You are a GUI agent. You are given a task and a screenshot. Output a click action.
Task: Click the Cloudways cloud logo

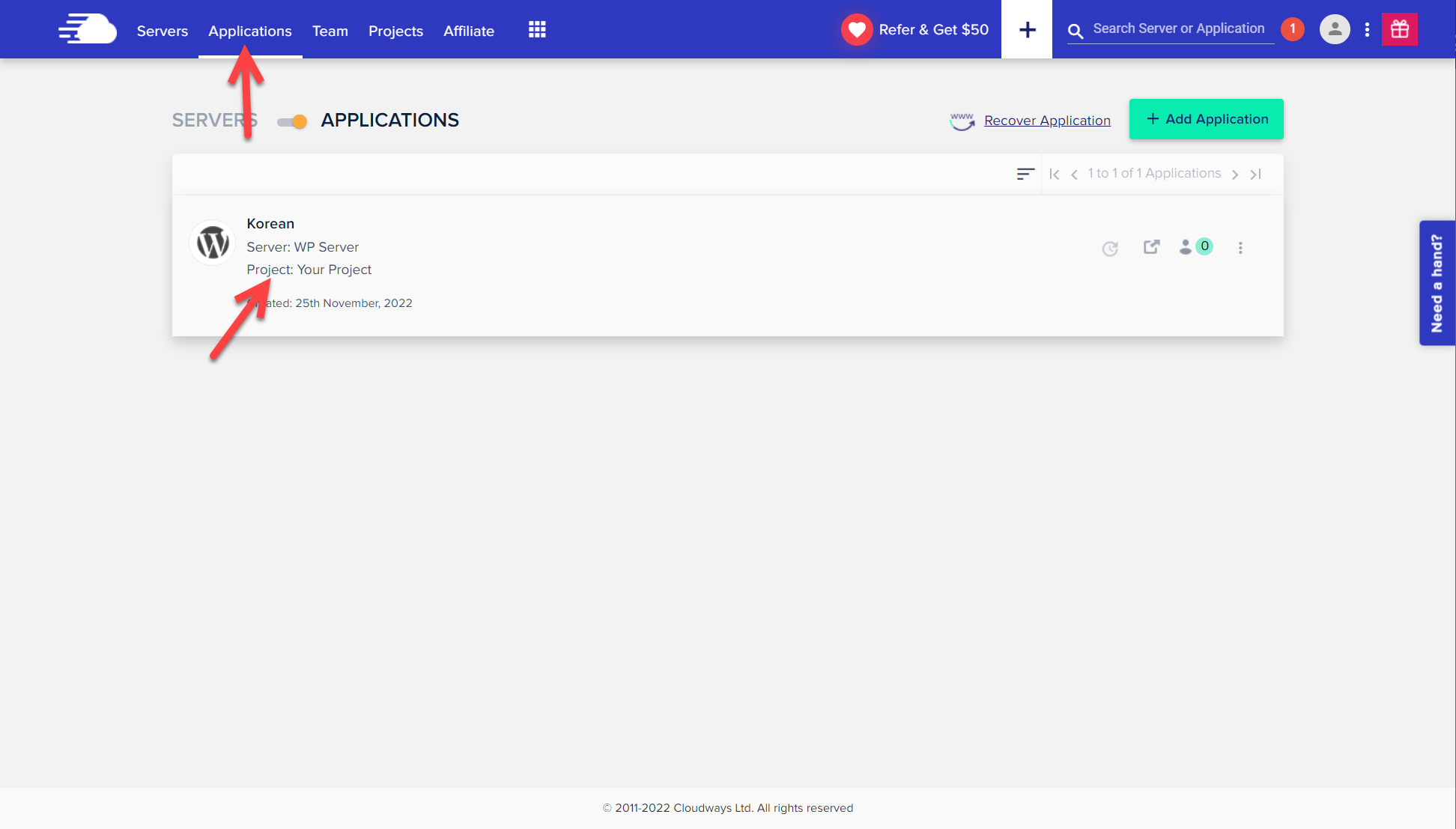click(88, 29)
